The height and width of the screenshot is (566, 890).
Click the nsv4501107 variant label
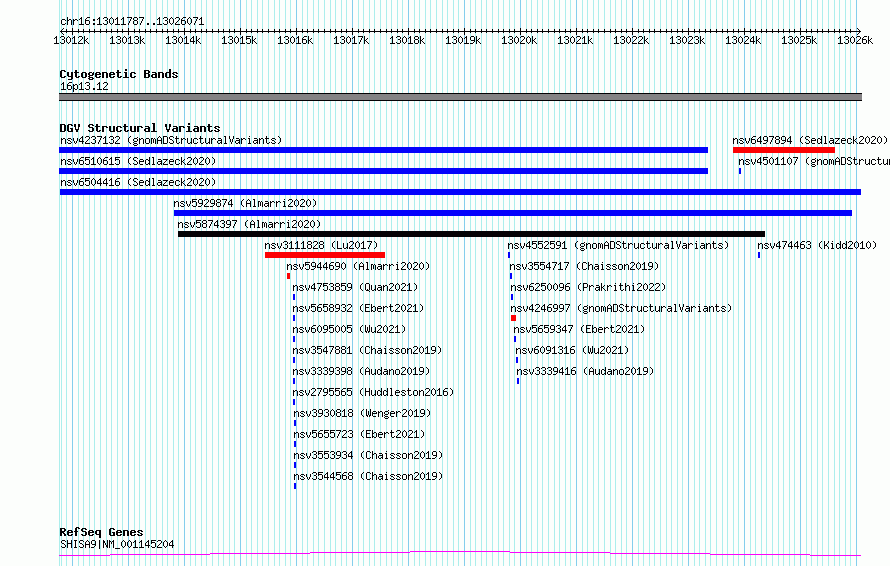coord(814,161)
